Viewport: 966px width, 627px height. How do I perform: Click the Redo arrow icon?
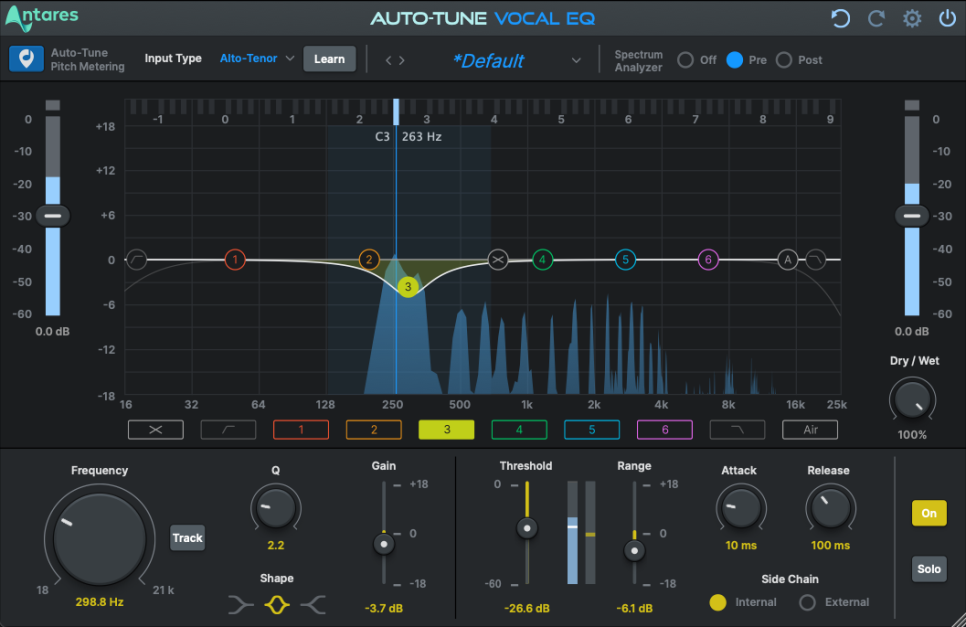tap(876, 18)
